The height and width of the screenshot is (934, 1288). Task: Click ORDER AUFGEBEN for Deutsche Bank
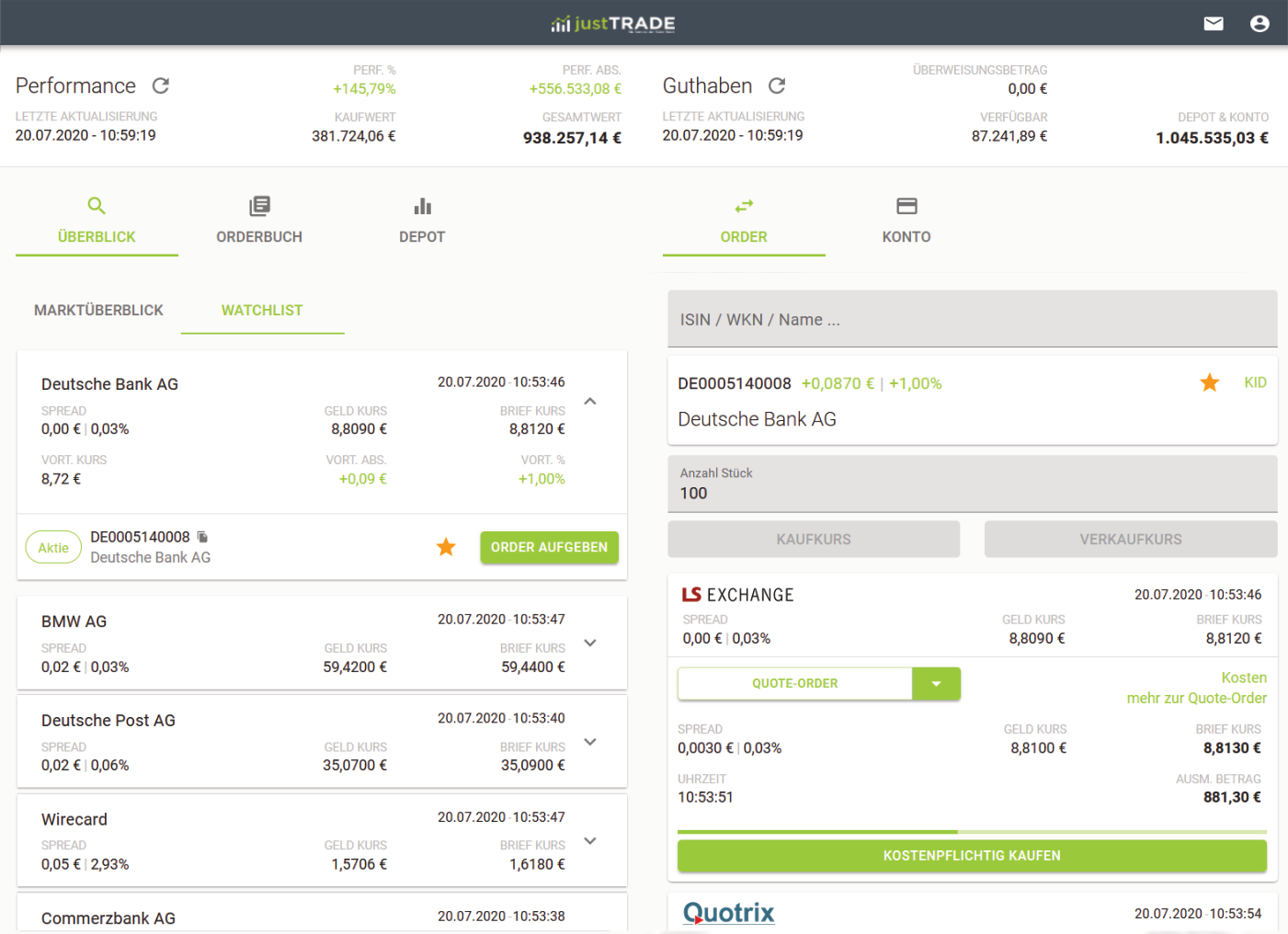point(549,547)
